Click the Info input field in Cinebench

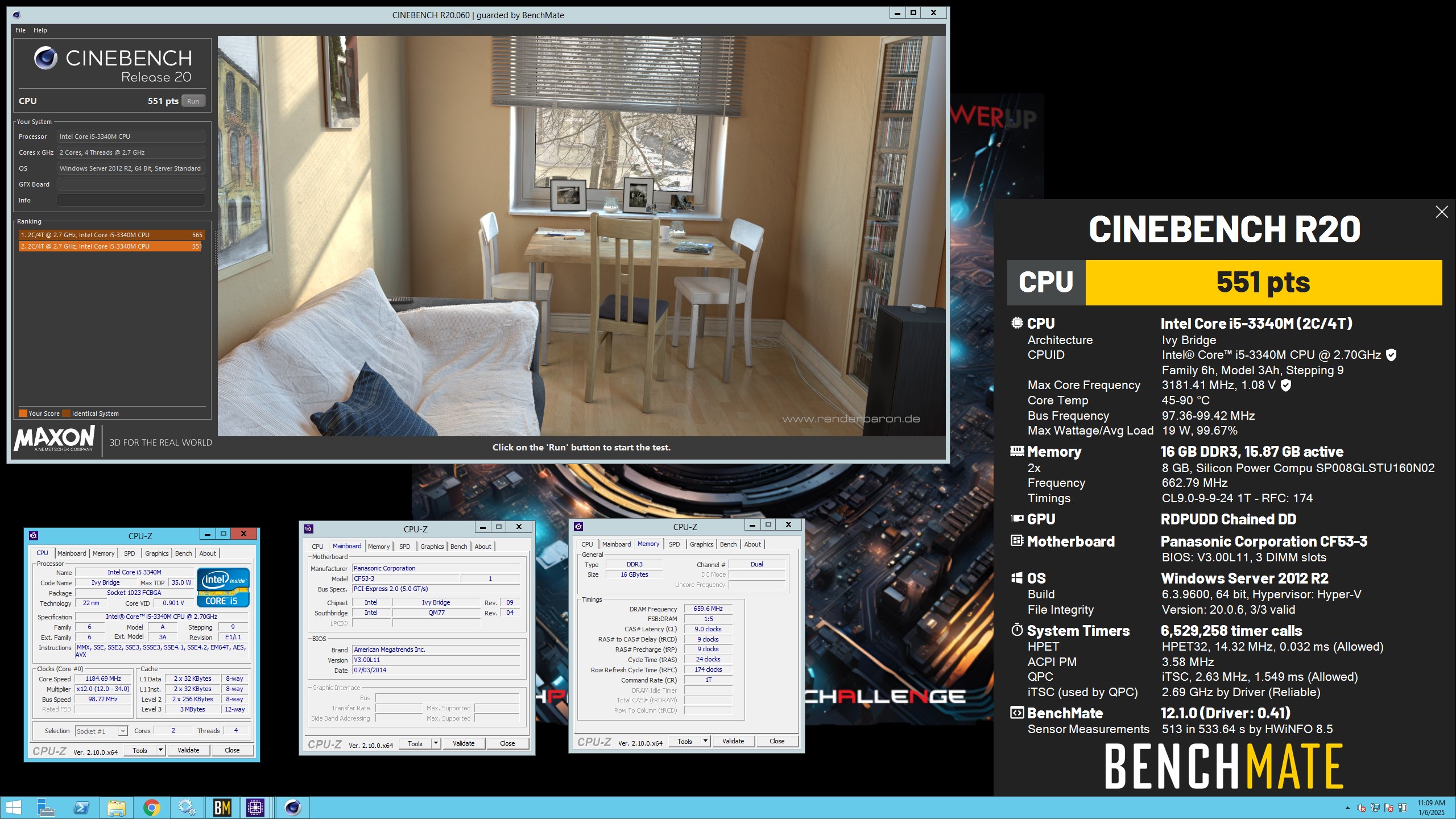(131, 200)
